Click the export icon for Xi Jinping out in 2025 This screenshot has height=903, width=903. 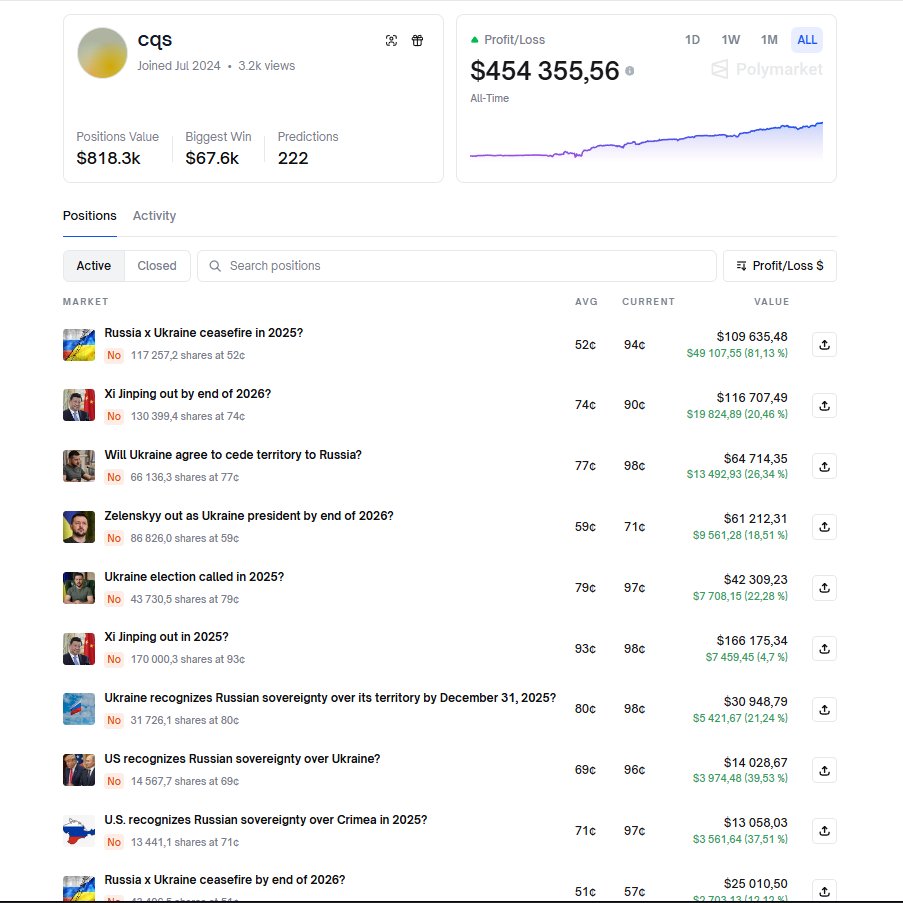[x=823, y=648]
